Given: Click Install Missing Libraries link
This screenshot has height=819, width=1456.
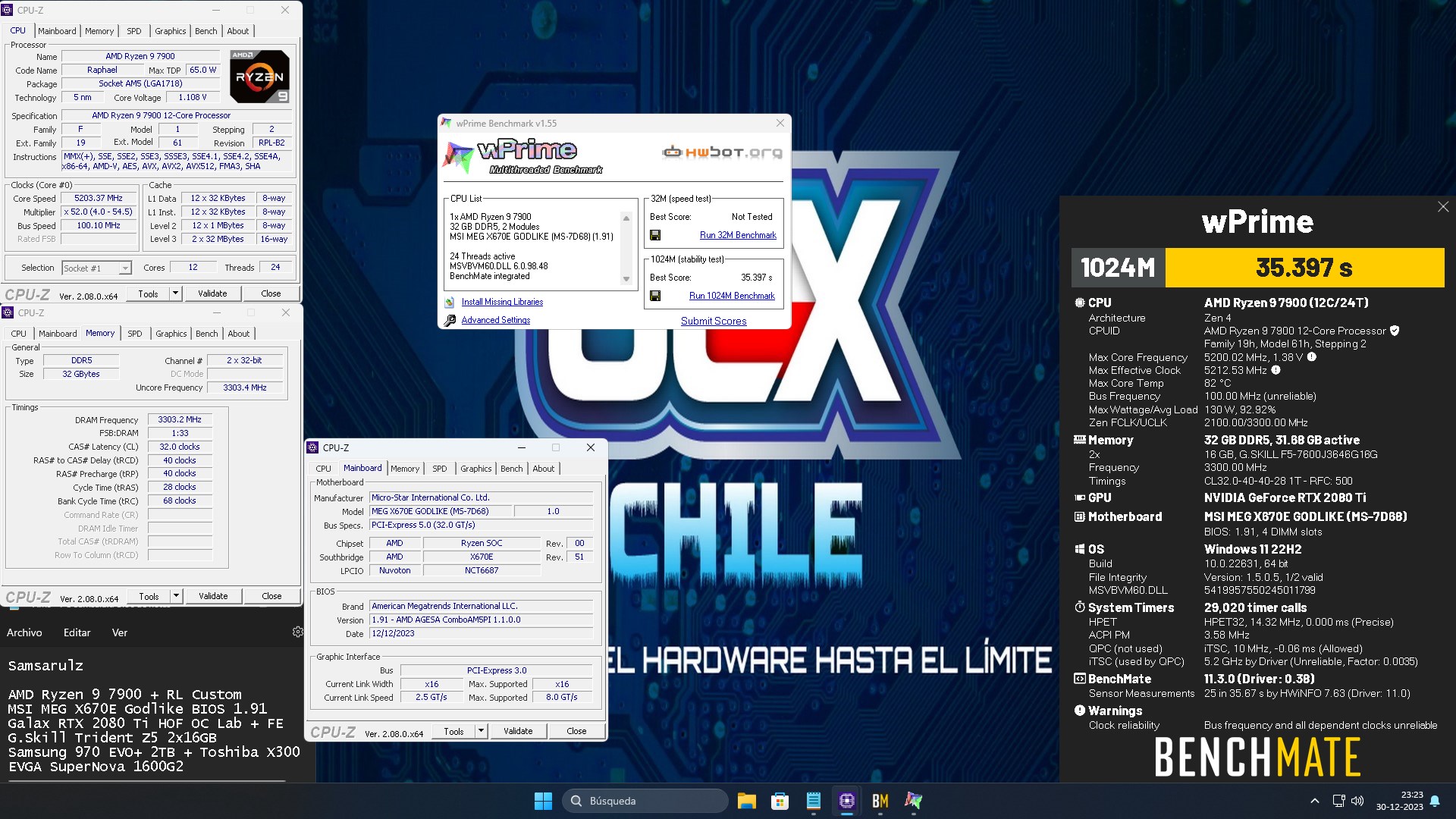Looking at the screenshot, I should pos(502,302).
